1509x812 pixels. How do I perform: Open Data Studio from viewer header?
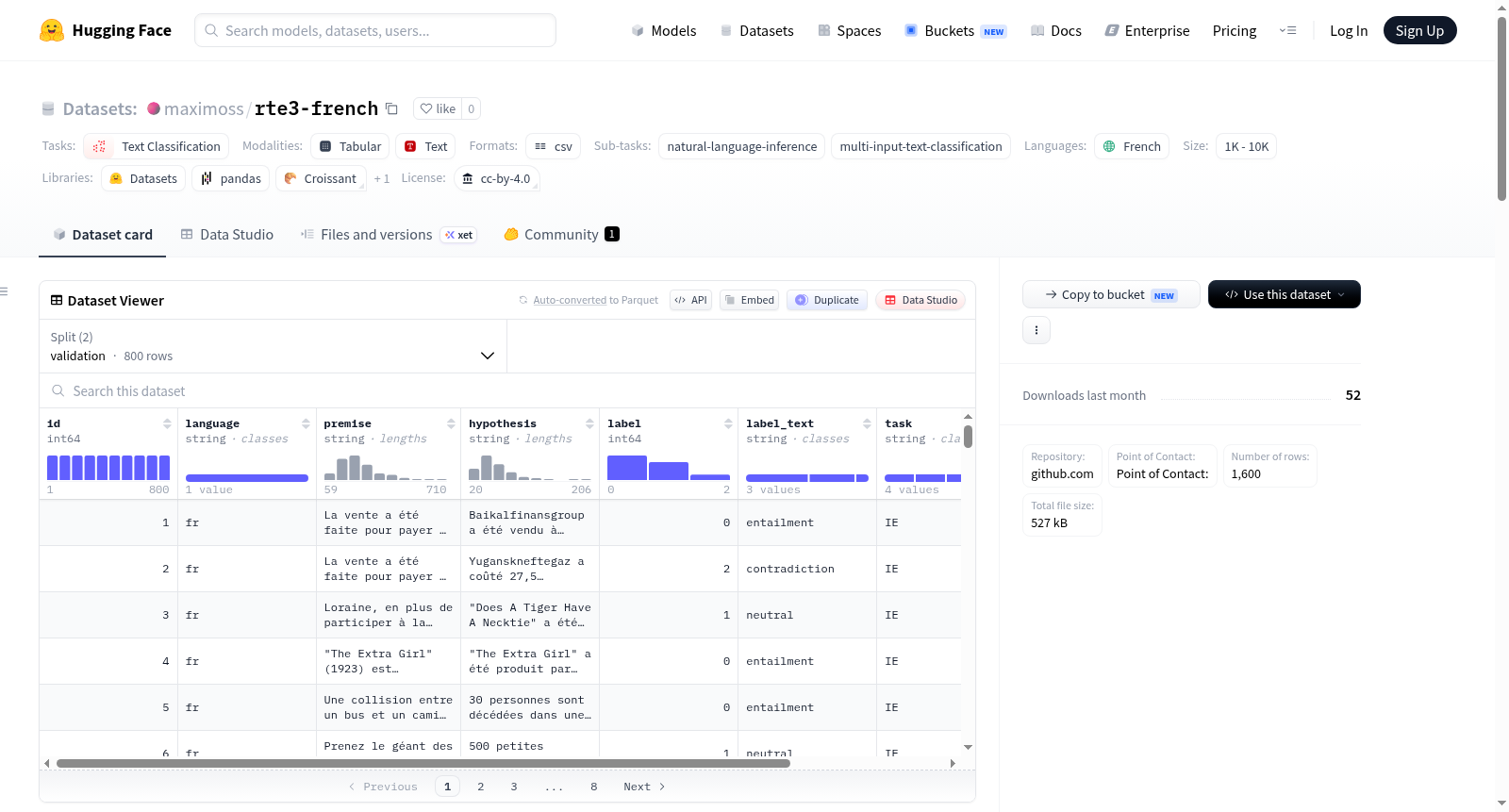pyautogui.click(x=920, y=300)
